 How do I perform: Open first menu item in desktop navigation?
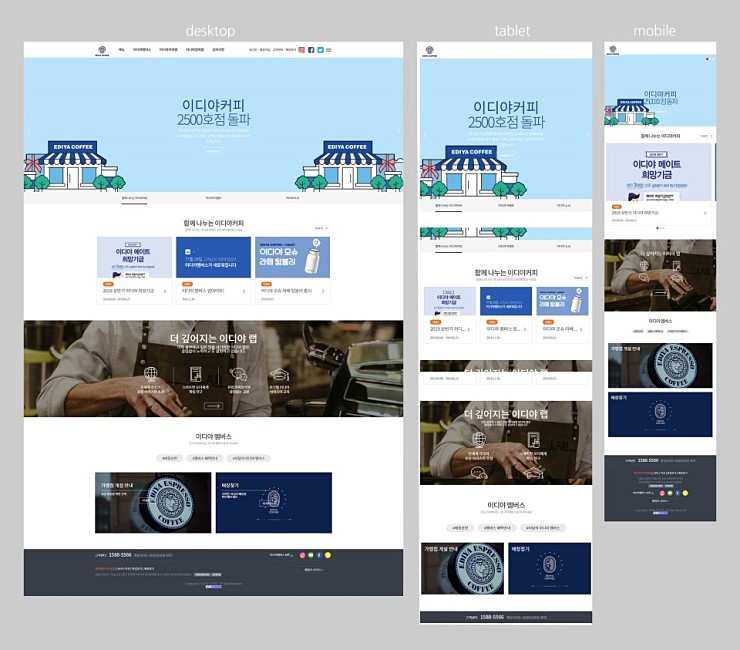pyautogui.click(x=121, y=50)
